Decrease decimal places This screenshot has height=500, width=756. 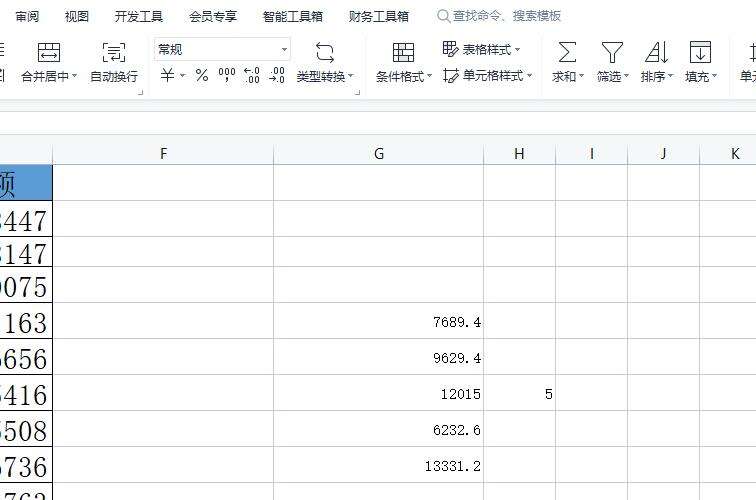coord(277,75)
